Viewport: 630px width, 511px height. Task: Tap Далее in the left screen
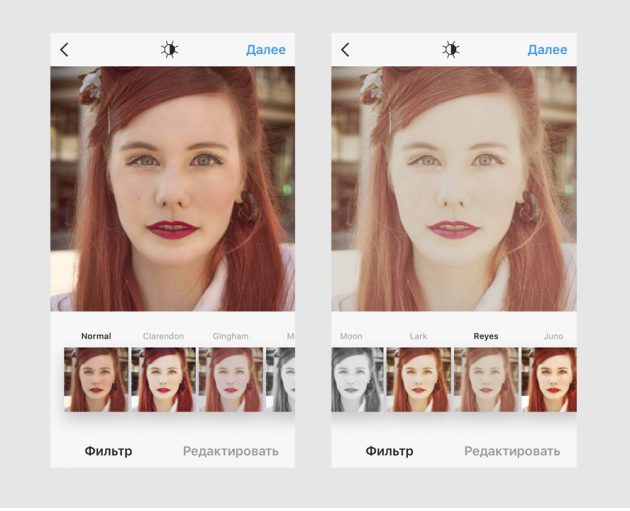[266, 50]
